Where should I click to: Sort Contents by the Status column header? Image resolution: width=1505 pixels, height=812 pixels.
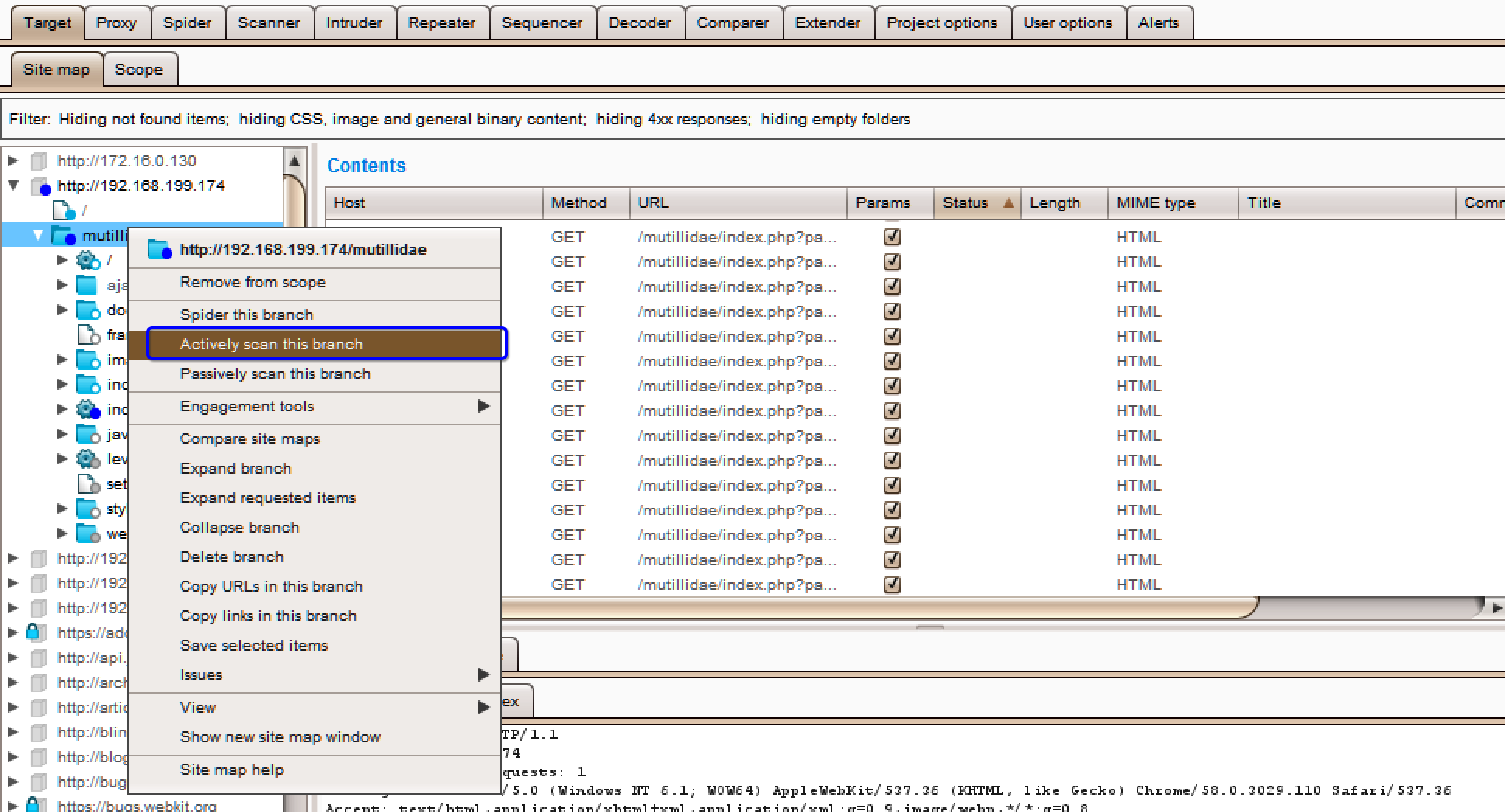coord(977,203)
